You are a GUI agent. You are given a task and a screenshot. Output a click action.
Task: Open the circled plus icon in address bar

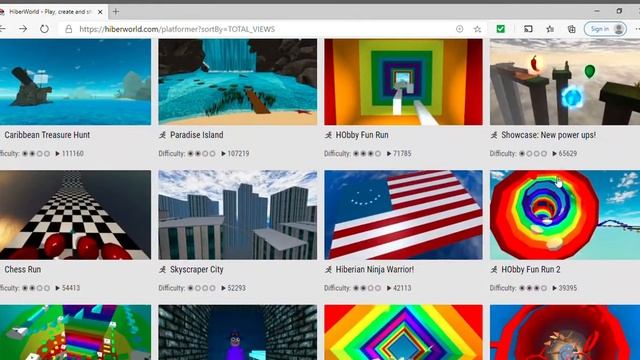point(460,29)
